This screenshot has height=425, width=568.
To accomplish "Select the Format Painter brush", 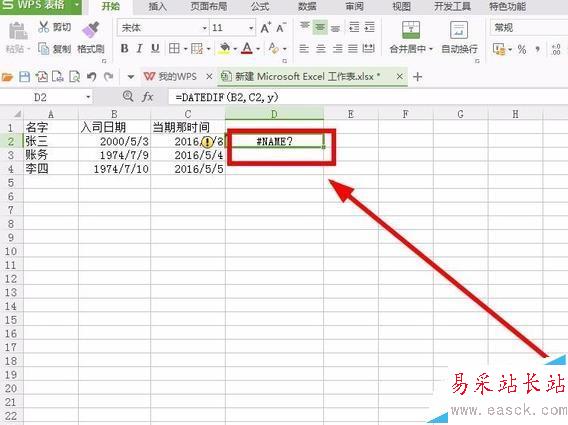I will [91, 30].
